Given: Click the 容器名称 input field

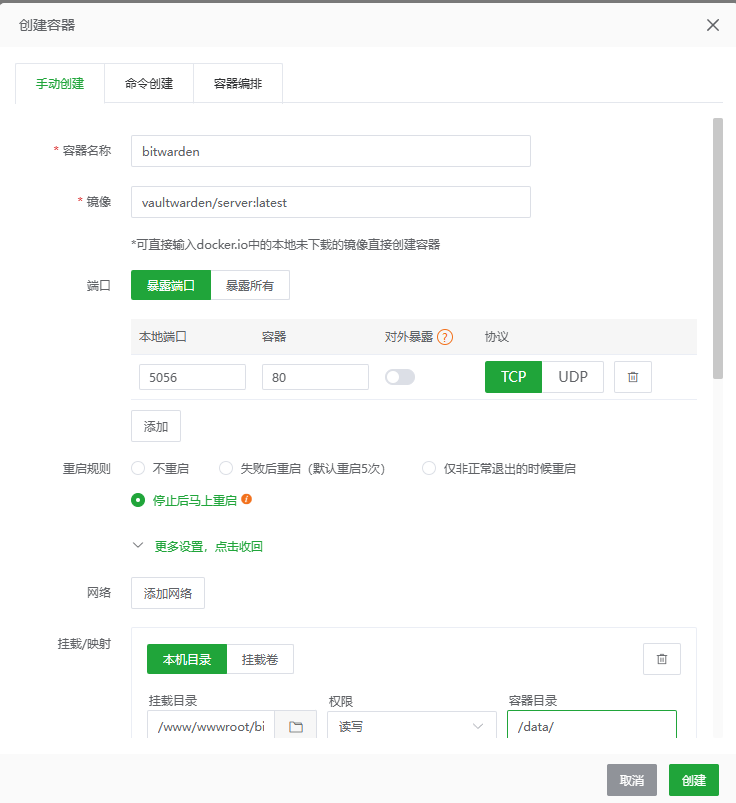Looking at the screenshot, I should click(330, 151).
